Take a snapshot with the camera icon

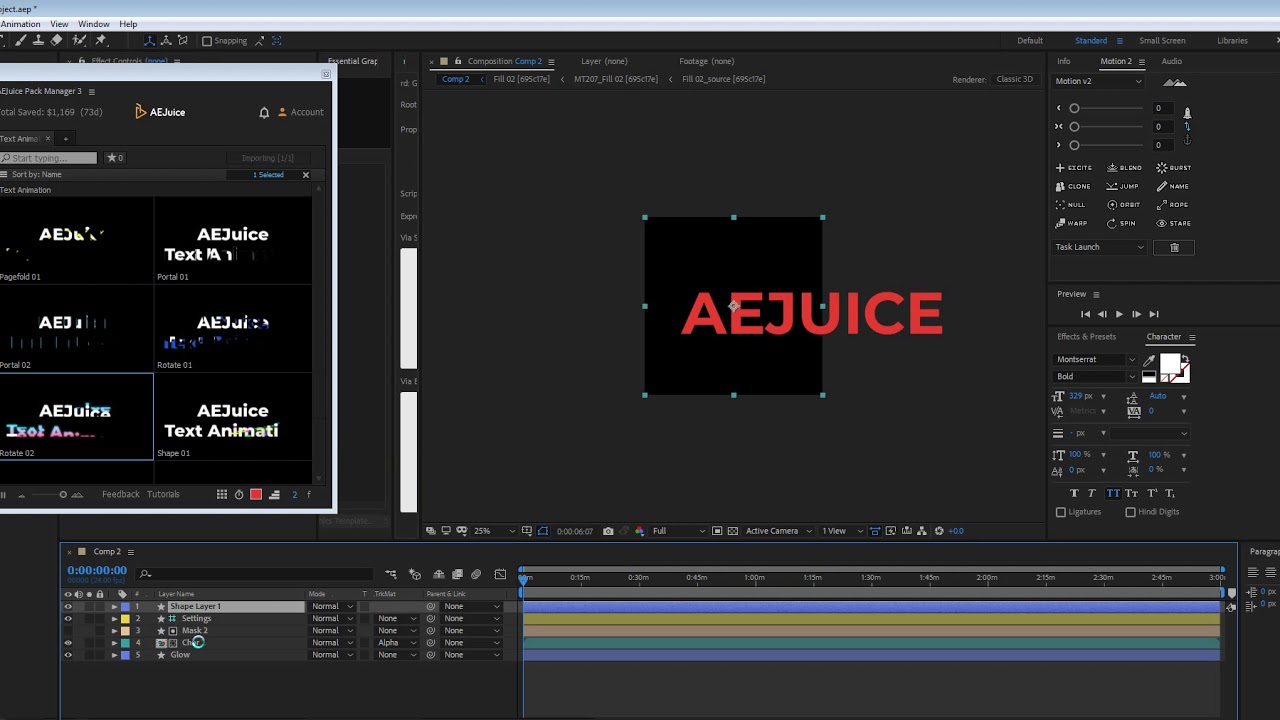[608, 531]
